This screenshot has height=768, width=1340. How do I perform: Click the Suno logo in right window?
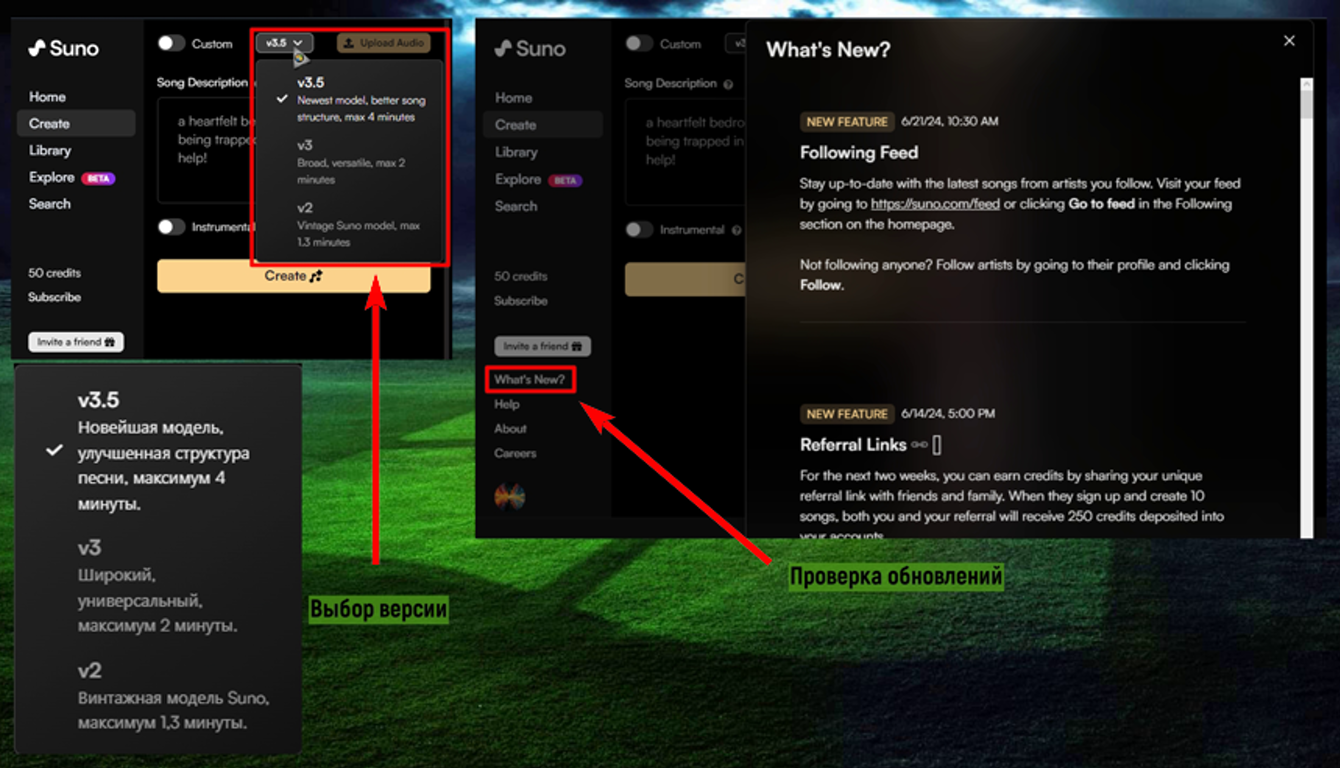(x=529, y=48)
